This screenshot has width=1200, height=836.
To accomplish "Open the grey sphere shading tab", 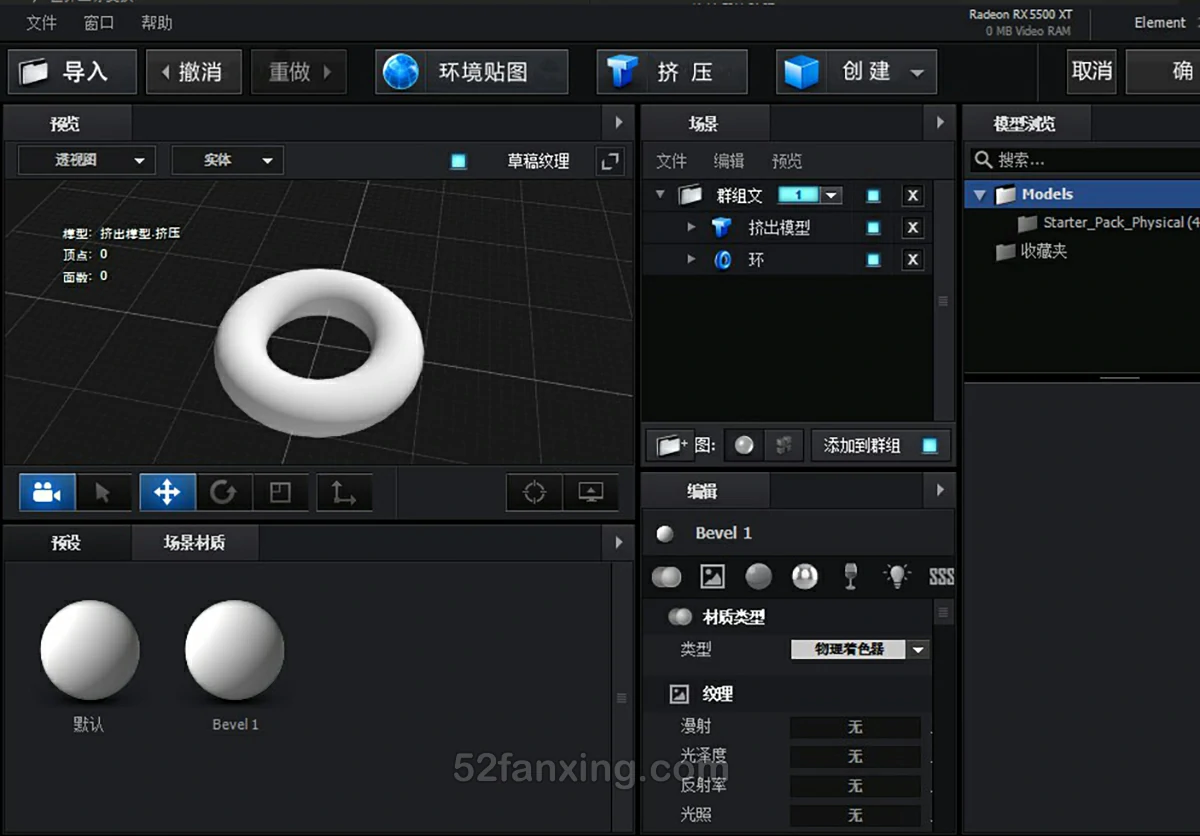I will point(759,576).
